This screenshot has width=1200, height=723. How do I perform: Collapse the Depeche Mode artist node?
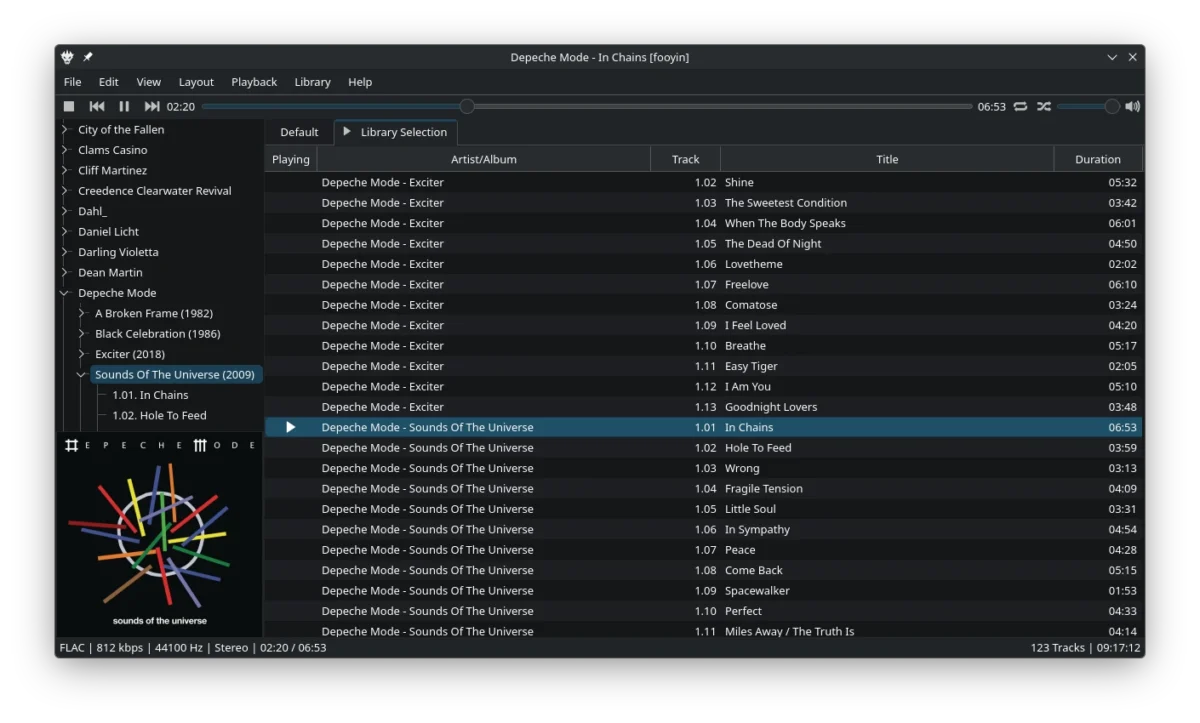pos(65,293)
